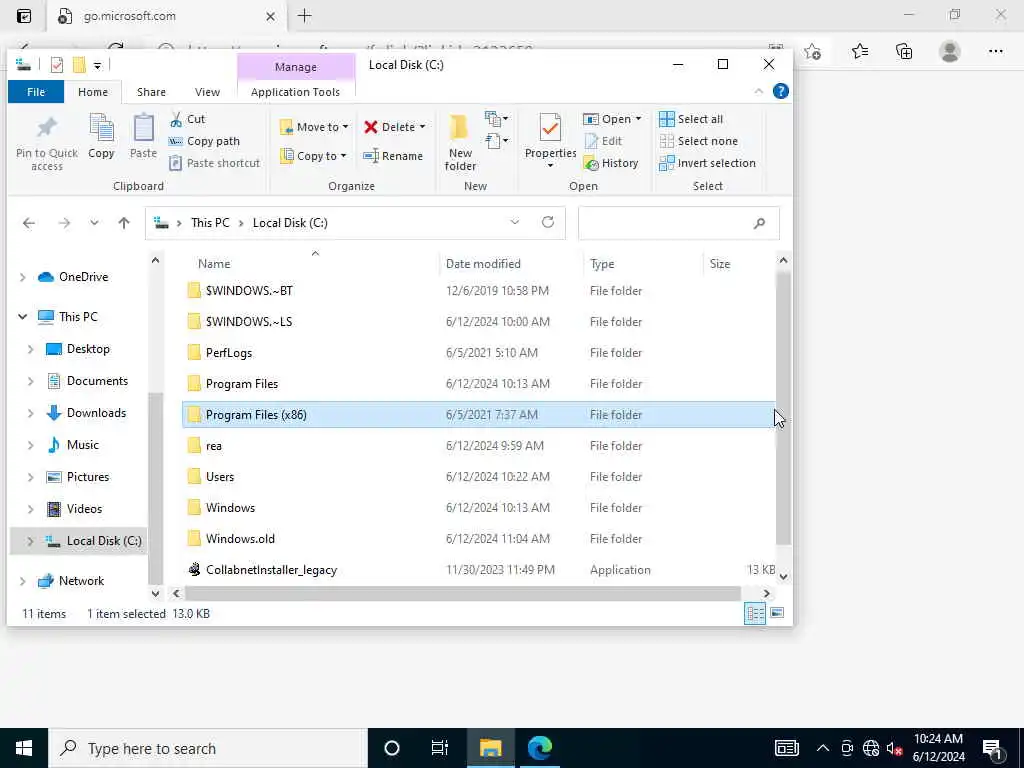The height and width of the screenshot is (768, 1024).
Task: Select the go.microsoft.com browser tab
Action: 165,16
